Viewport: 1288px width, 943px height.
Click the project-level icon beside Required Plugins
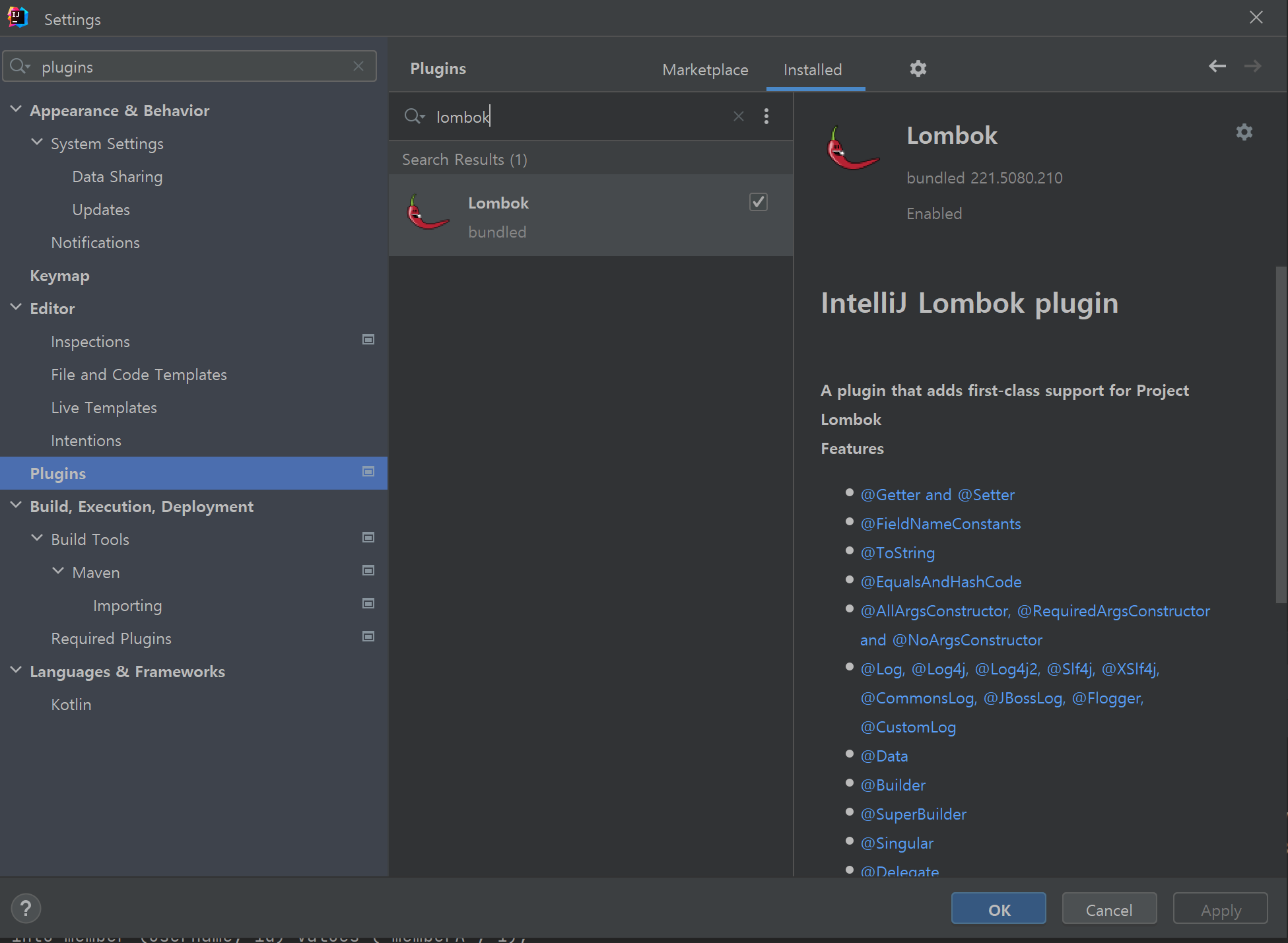pyautogui.click(x=368, y=636)
